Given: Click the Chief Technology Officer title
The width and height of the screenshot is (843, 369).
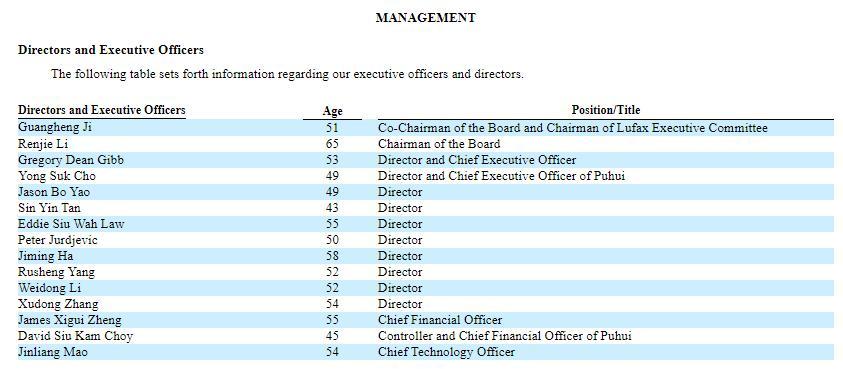Looking at the screenshot, I should [x=446, y=352].
